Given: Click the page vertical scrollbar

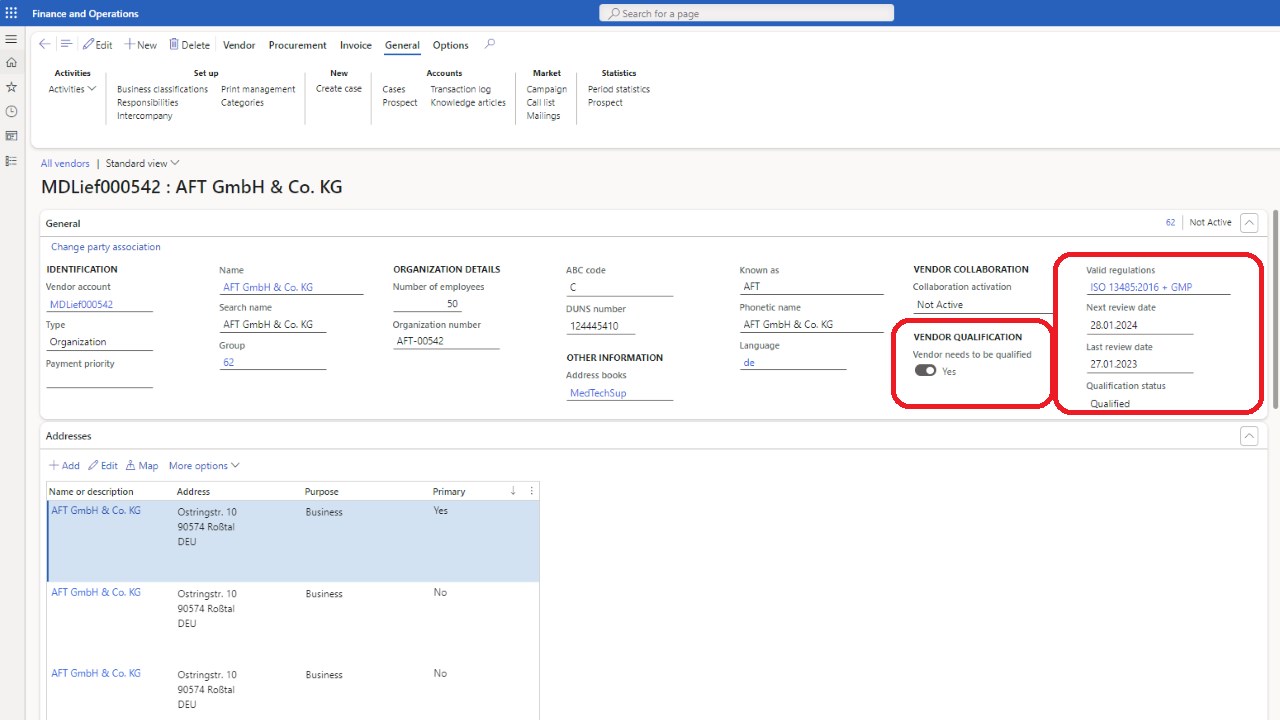Looking at the screenshot, I should (x=1275, y=308).
